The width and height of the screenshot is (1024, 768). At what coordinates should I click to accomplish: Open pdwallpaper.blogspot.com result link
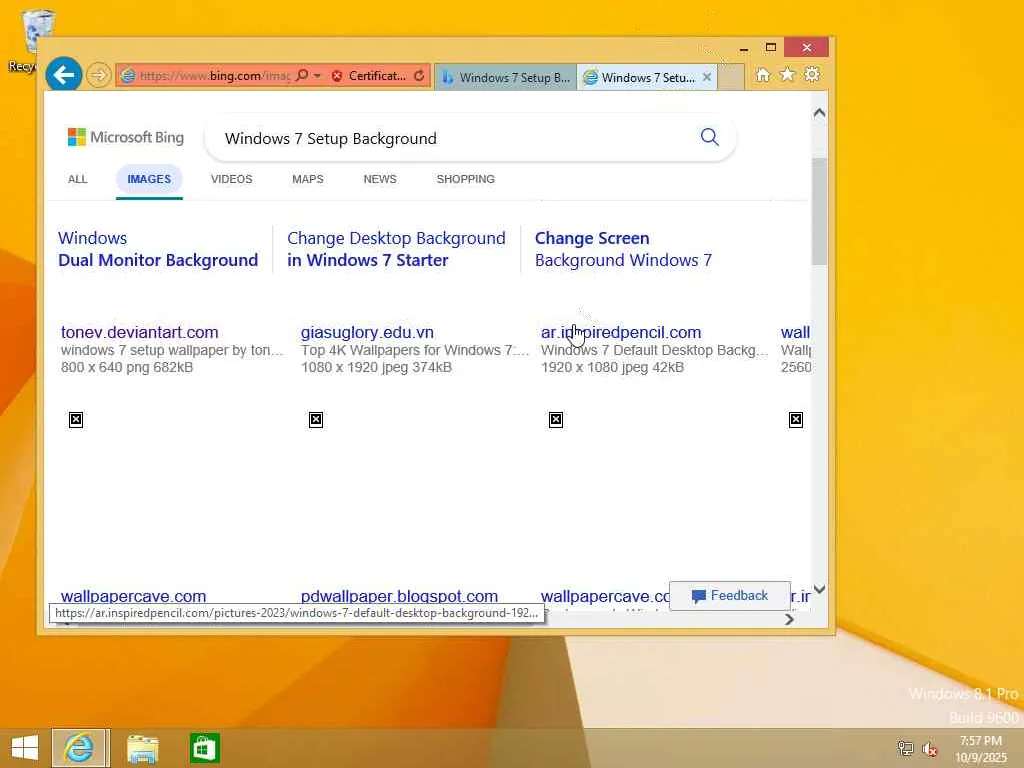pos(399,596)
